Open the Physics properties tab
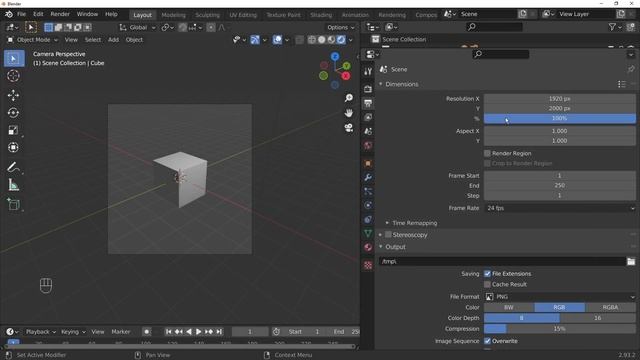This screenshot has width=640, height=360. 368,205
